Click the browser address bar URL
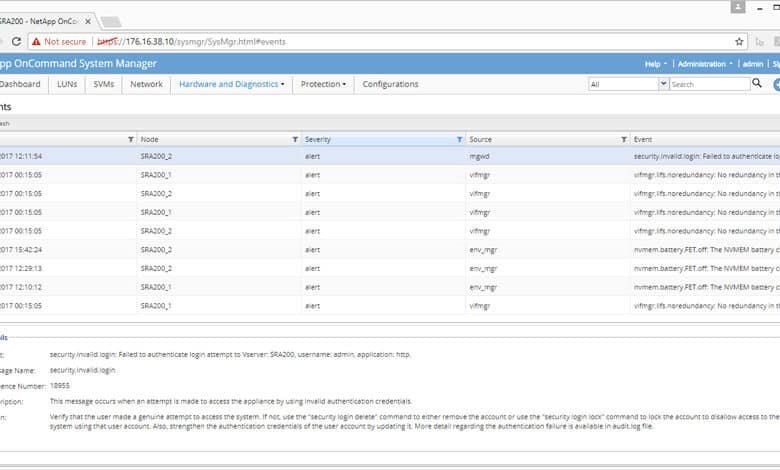 (x=192, y=42)
